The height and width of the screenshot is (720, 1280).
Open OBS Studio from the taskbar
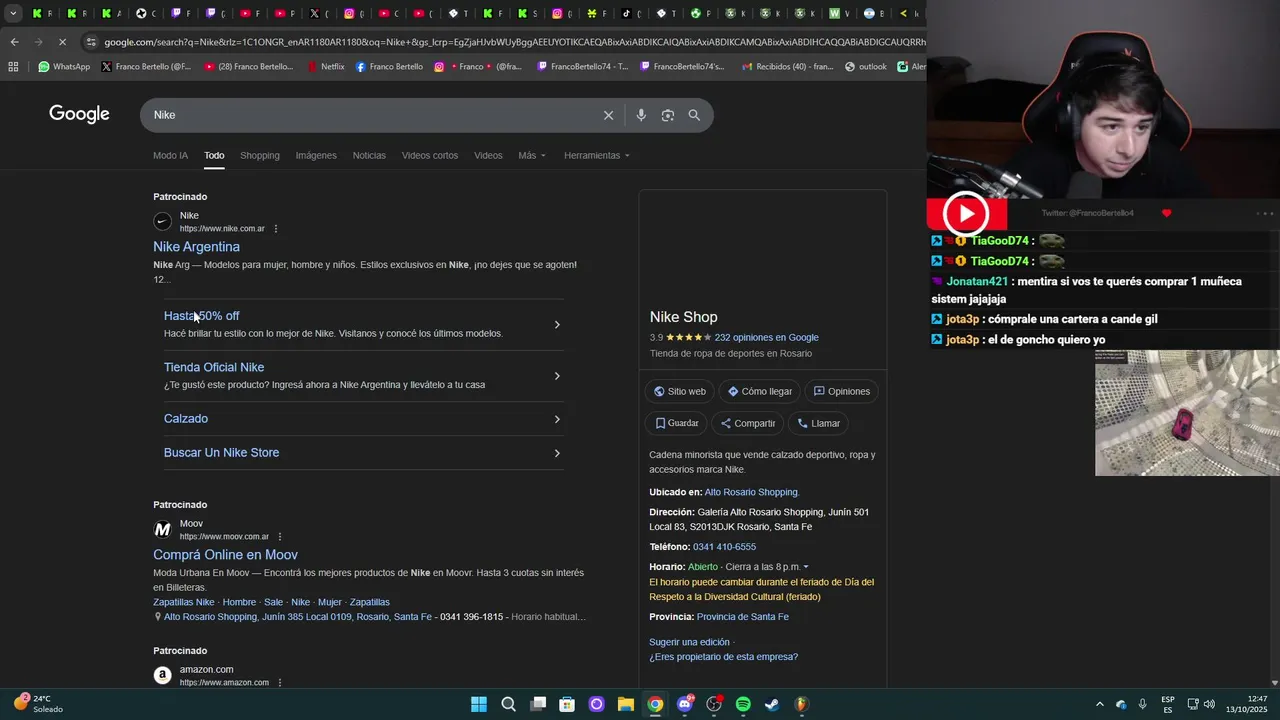point(714,704)
